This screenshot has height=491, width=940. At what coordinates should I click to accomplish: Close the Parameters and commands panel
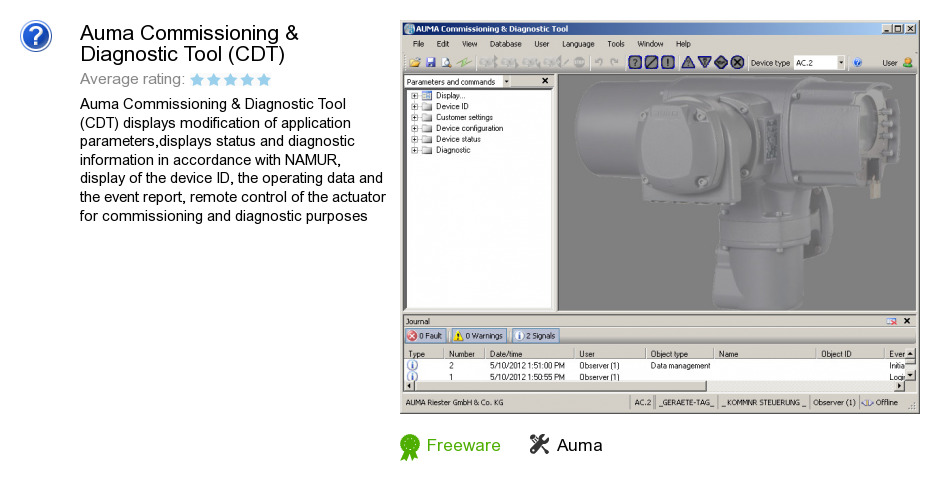click(x=545, y=81)
